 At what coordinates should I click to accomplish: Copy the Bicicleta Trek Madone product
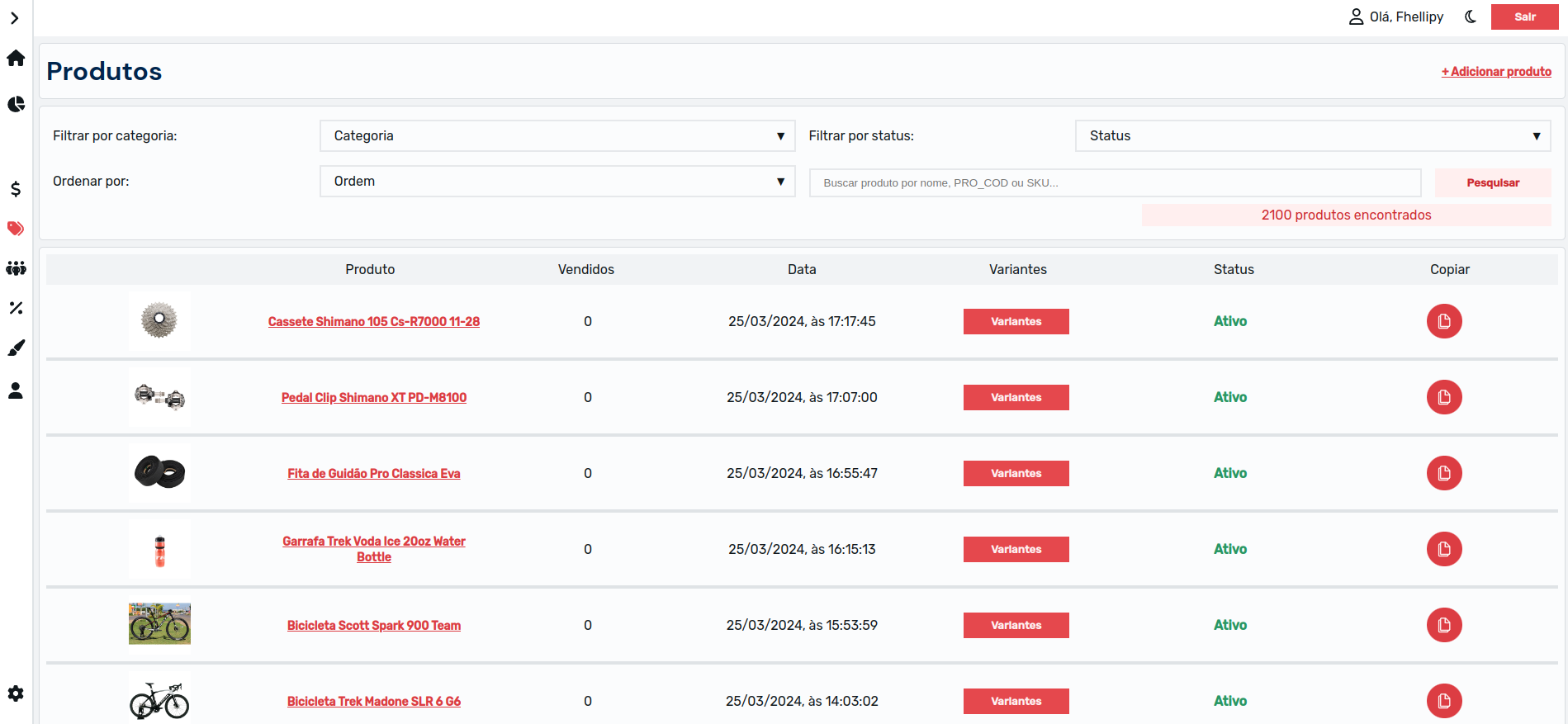click(1444, 701)
